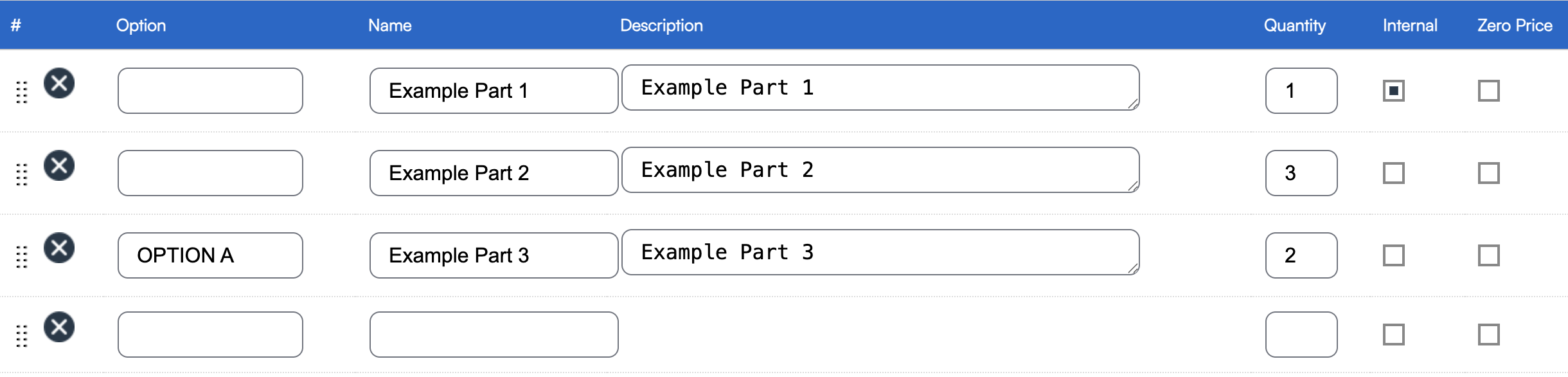Tick Zero Price for Example Part 1
The image size is (1568, 377).
click(1488, 91)
